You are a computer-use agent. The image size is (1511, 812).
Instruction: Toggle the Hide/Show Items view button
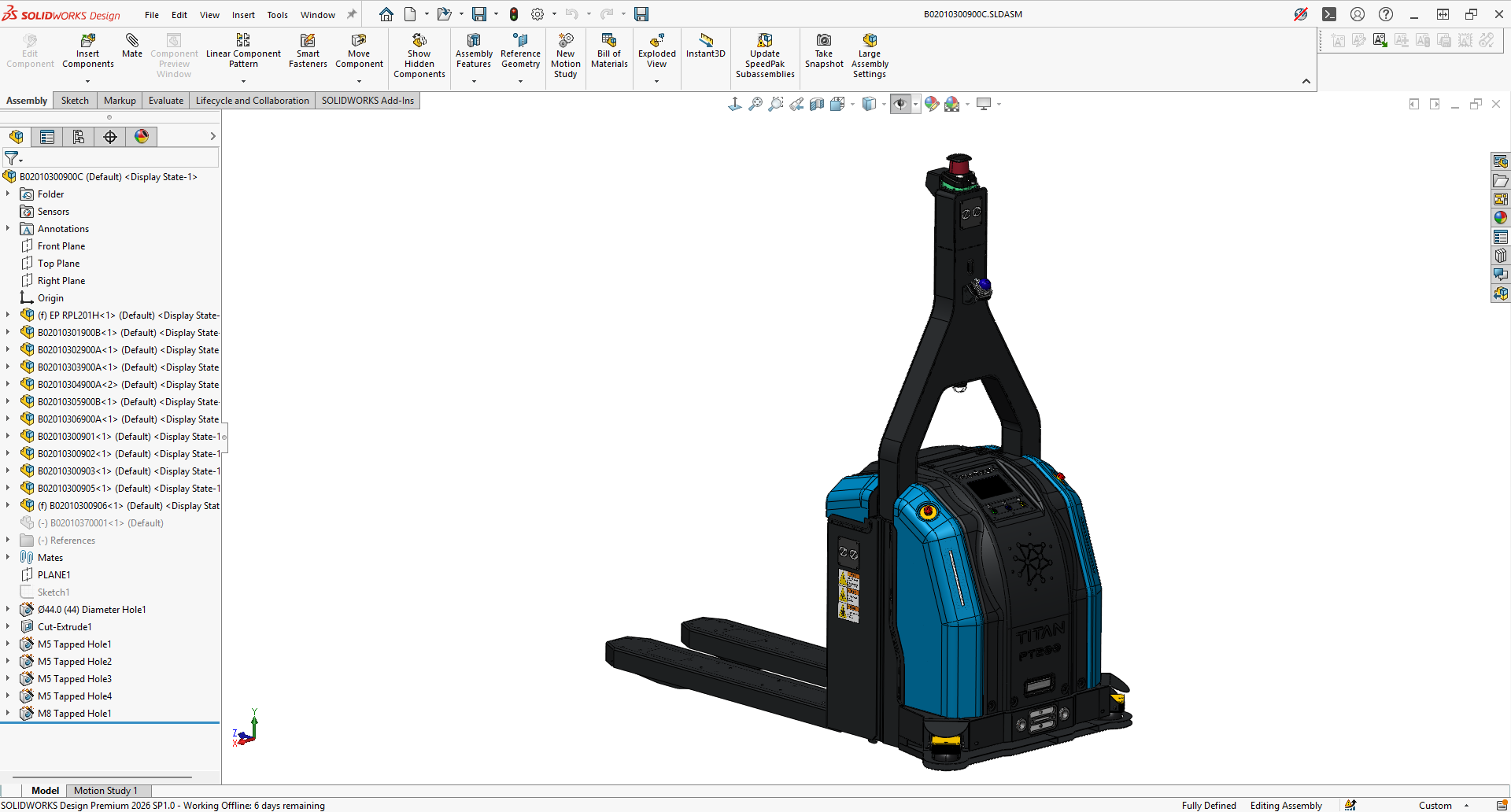click(x=900, y=104)
